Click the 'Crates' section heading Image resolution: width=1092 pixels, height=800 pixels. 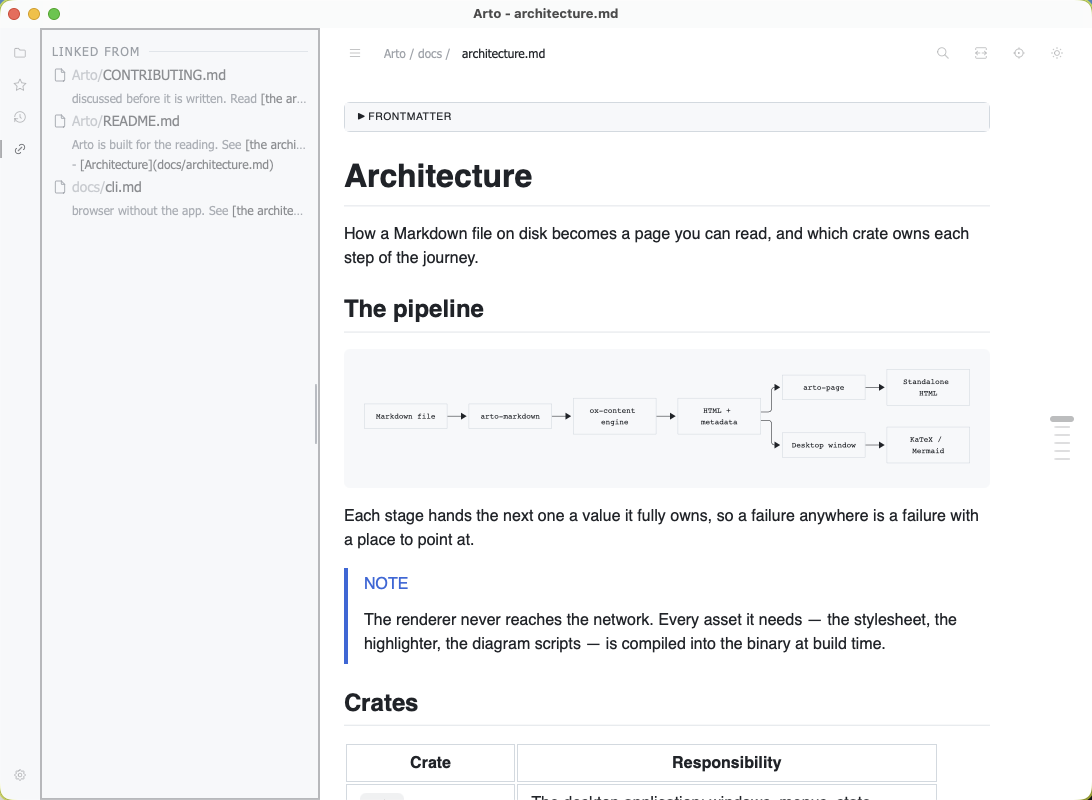pyautogui.click(x=381, y=703)
